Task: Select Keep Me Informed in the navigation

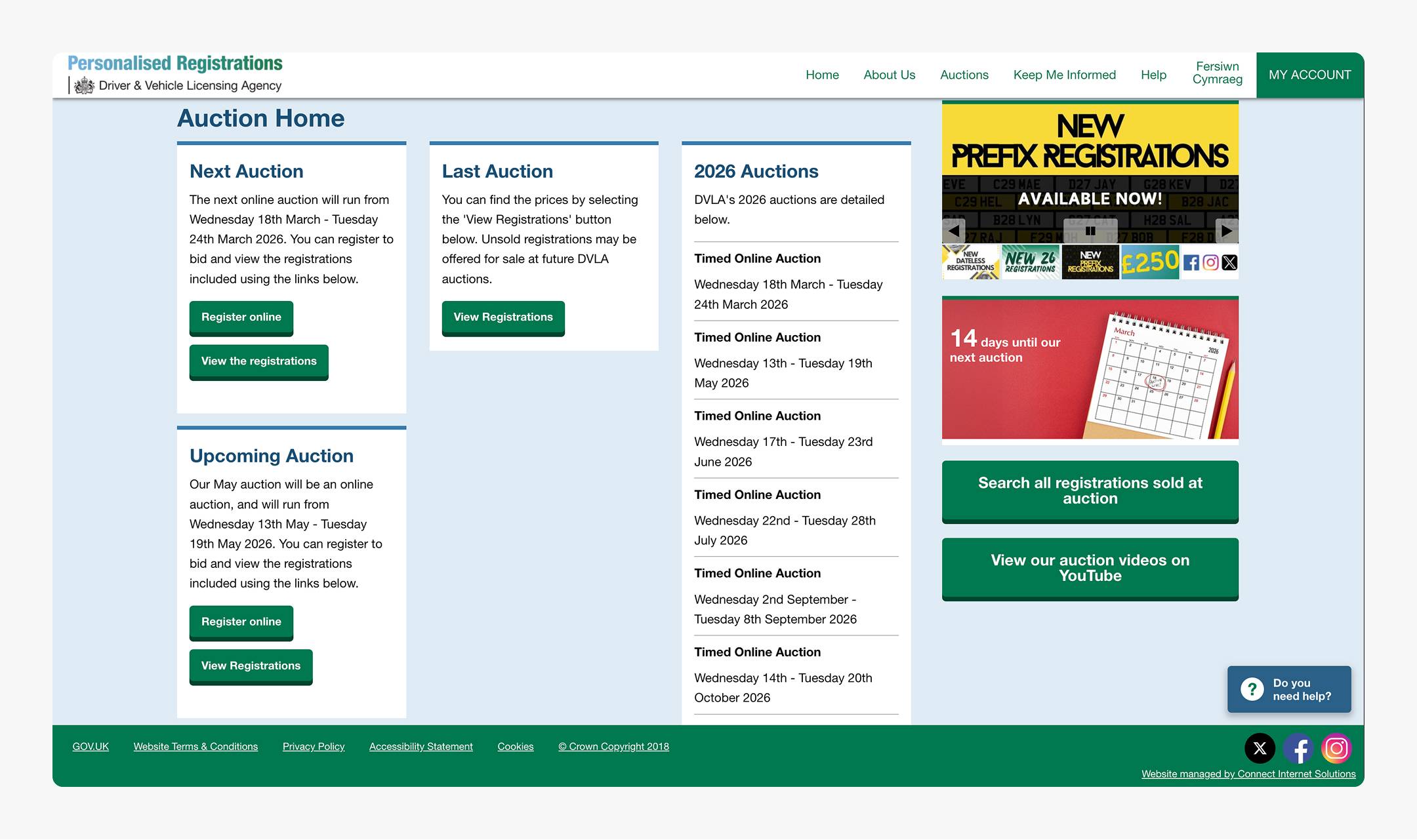Action: 1065,75
